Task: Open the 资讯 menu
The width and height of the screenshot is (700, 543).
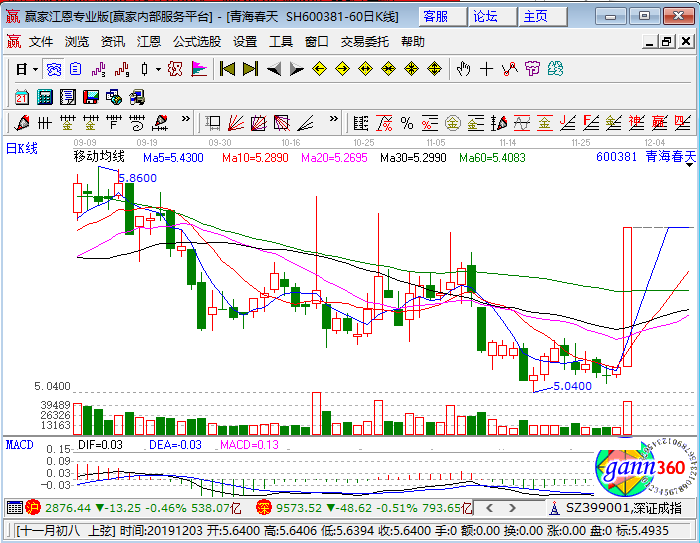Action: (113, 42)
